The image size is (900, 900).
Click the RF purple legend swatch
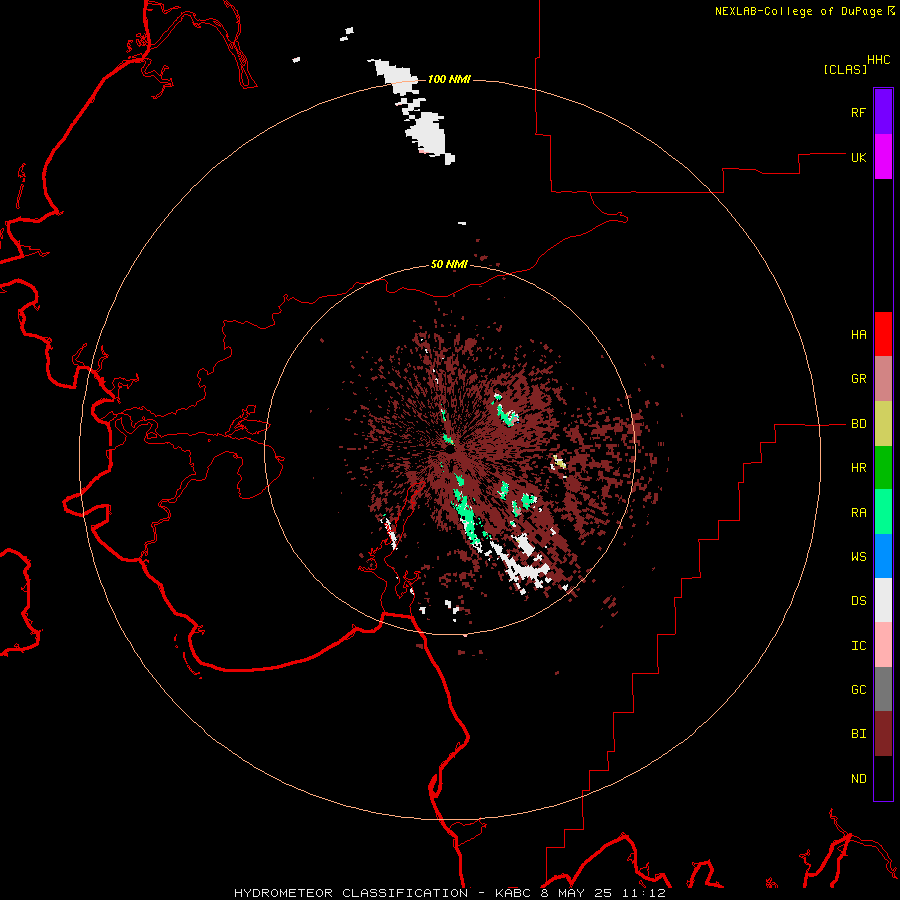[x=883, y=111]
